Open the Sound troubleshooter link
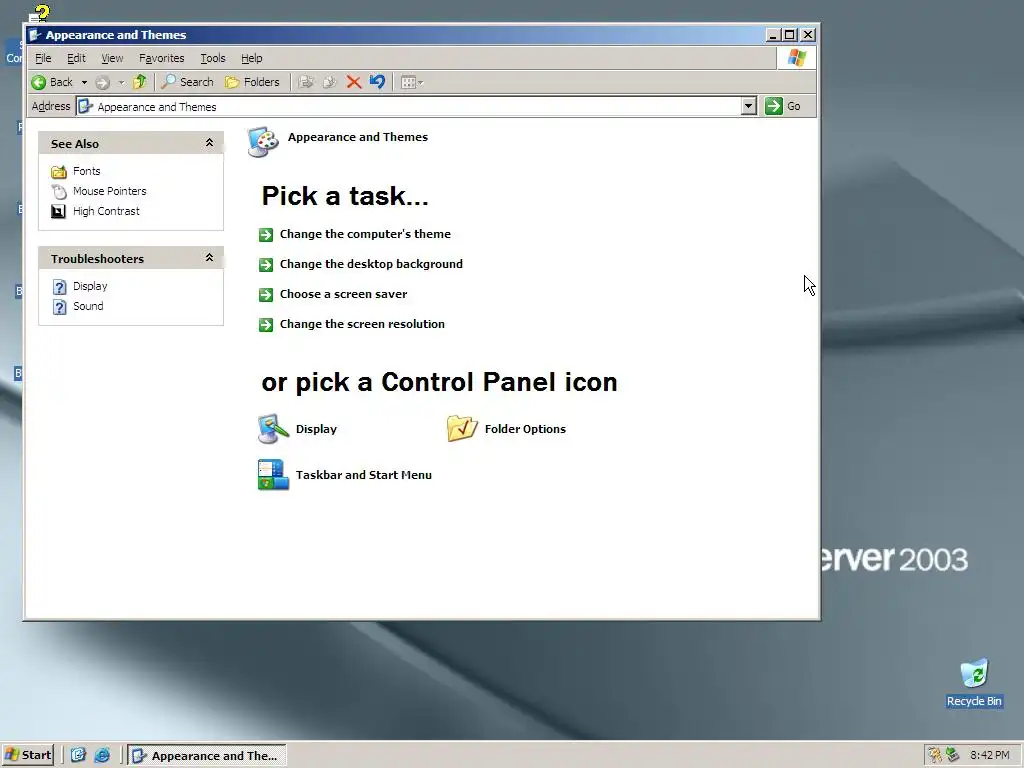This screenshot has height=768, width=1024. click(x=88, y=306)
